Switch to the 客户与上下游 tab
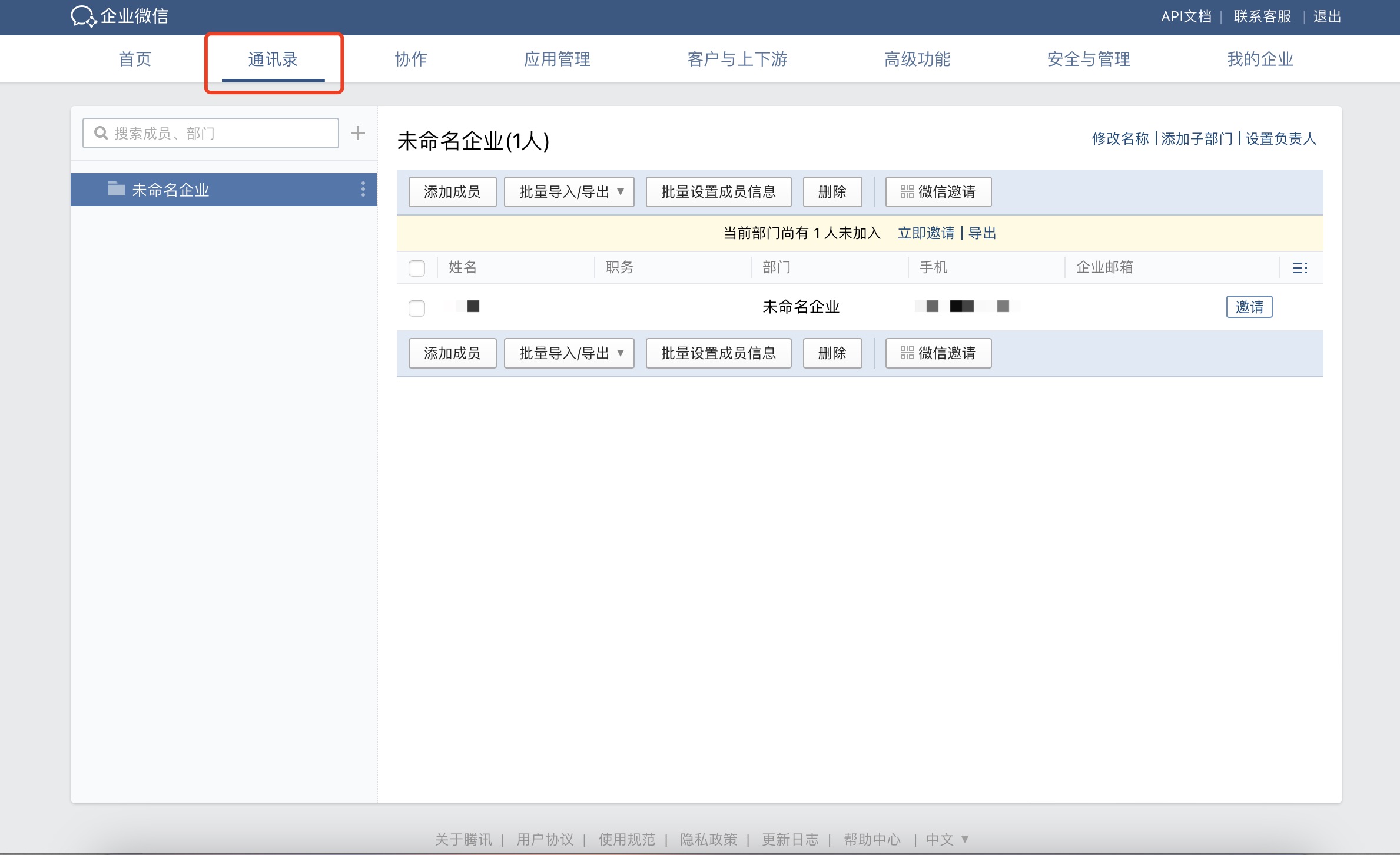The height and width of the screenshot is (855, 1400). pyautogui.click(x=737, y=59)
